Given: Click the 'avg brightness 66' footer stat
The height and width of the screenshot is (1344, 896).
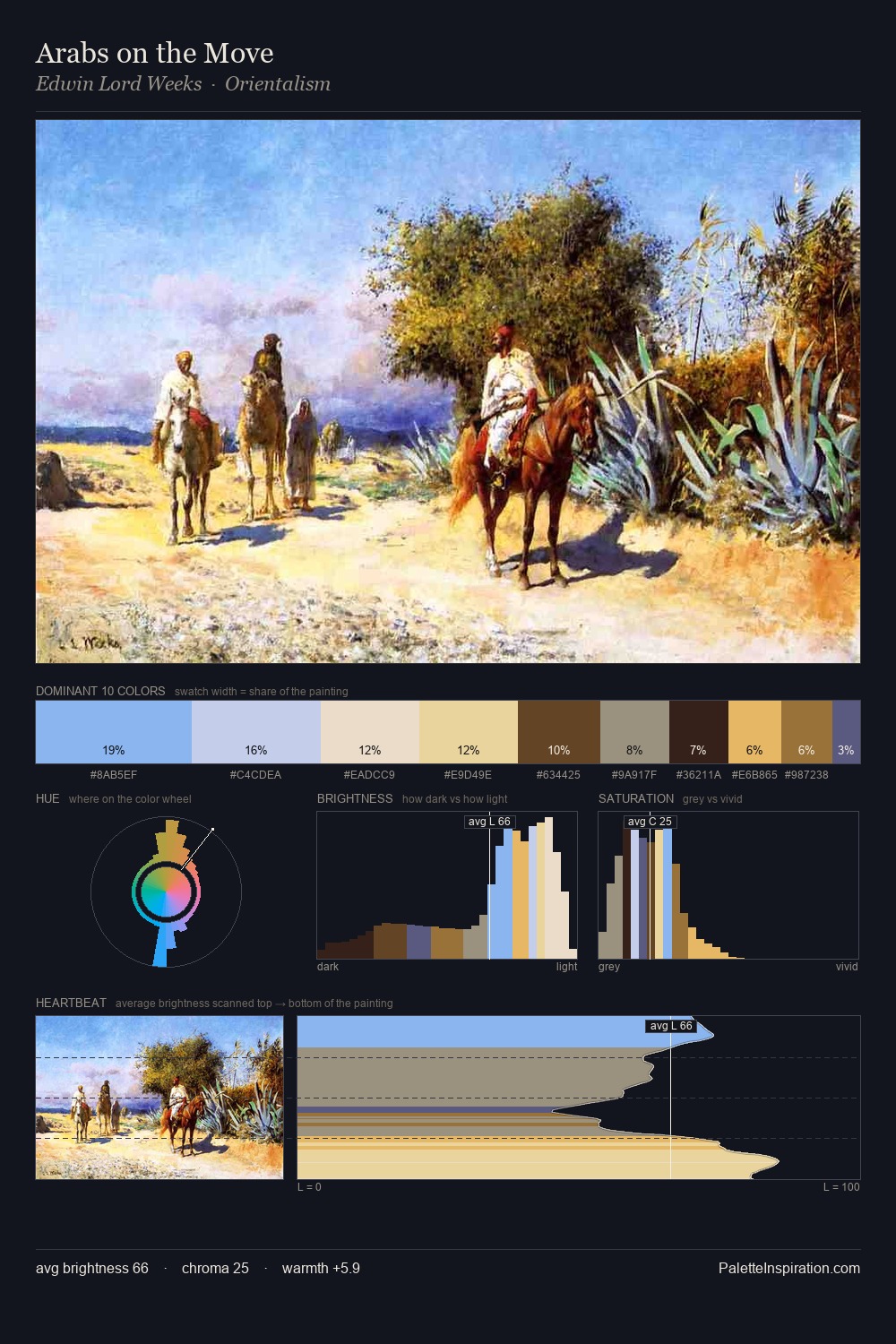Looking at the screenshot, I should click(92, 1268).
